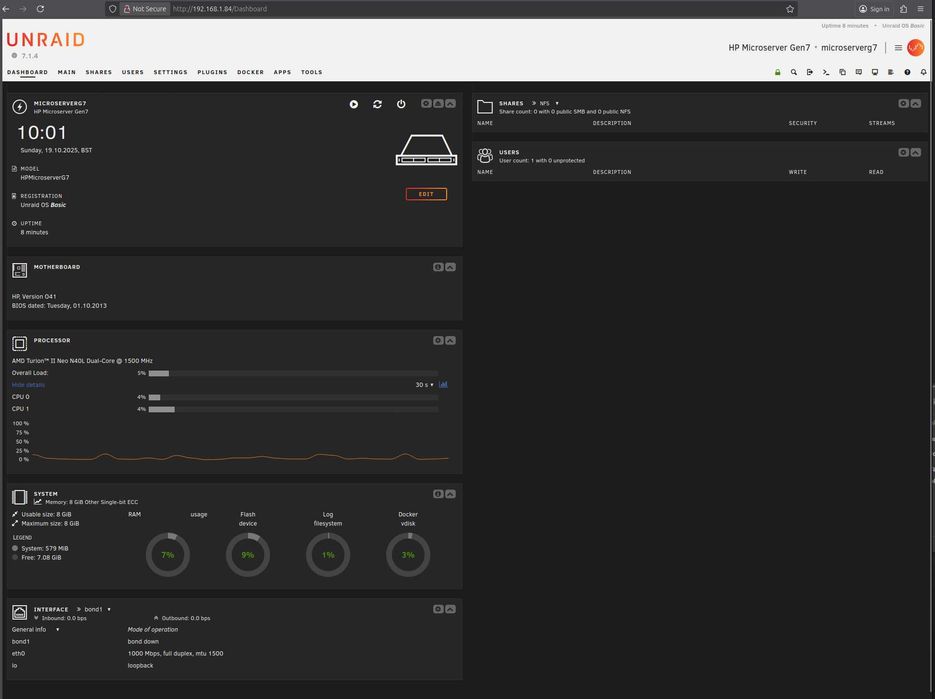This screenshot has width=935, height=699.
Task: Open settings gear of Microserverg7 tile
Action: pos(426,103)
